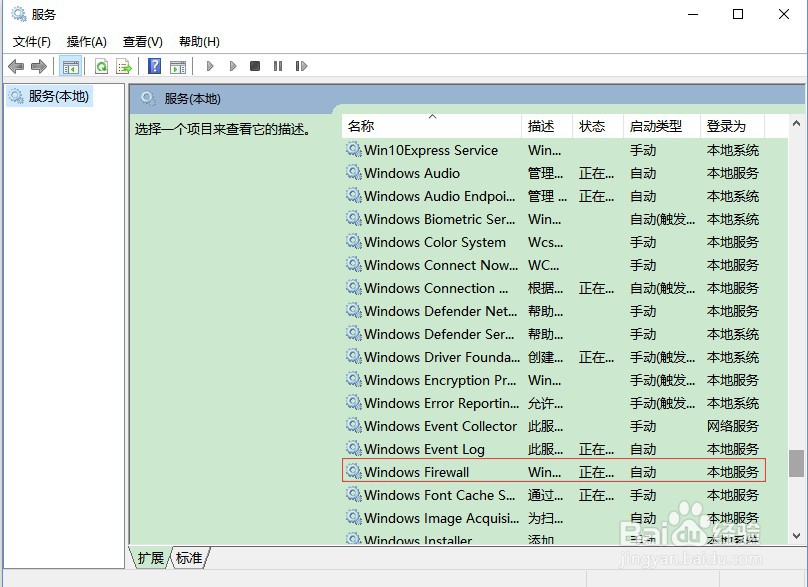Click the Back arrow toolbar icon

click(16, 66)
